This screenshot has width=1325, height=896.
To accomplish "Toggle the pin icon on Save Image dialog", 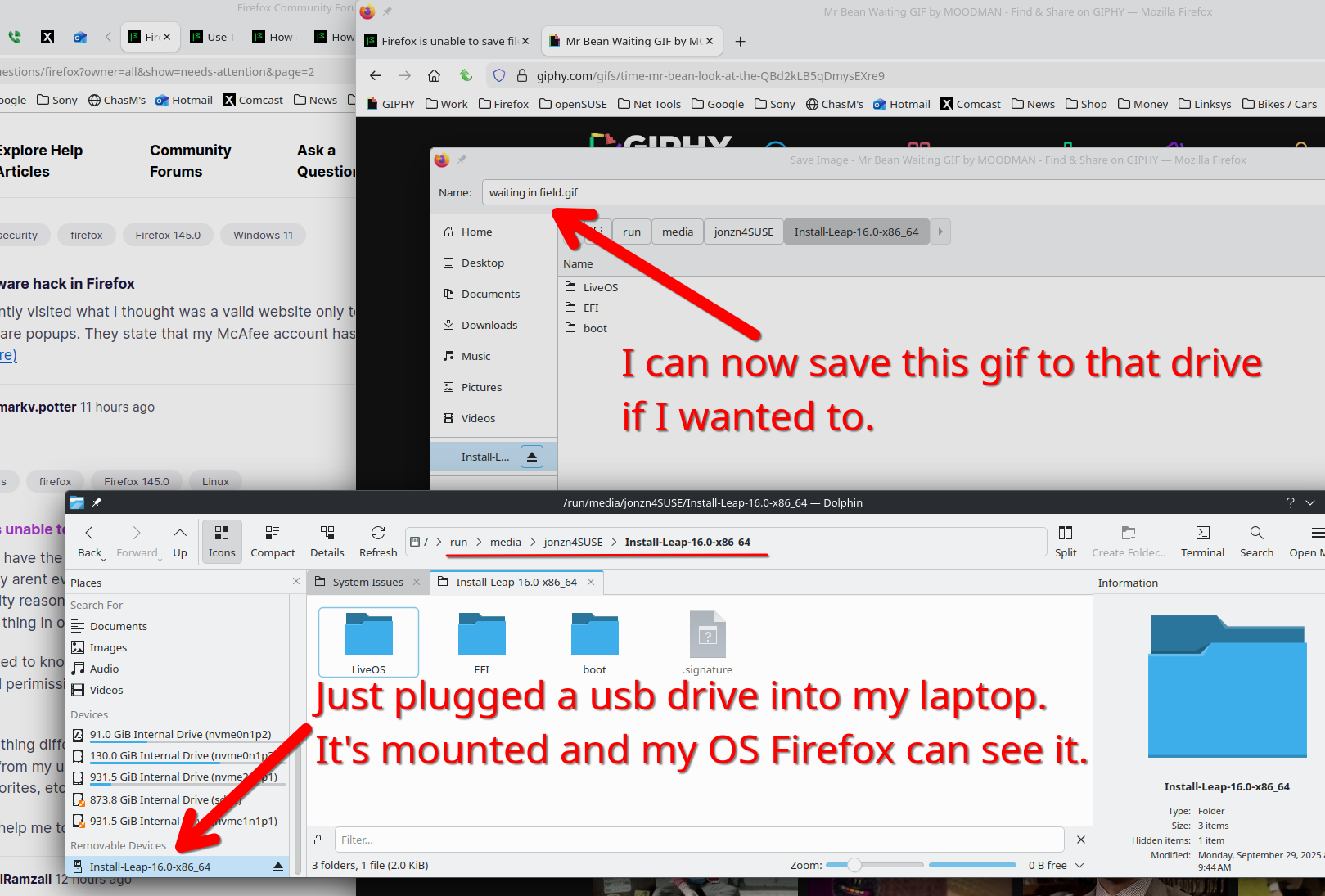I will click(x=462, y=160).
